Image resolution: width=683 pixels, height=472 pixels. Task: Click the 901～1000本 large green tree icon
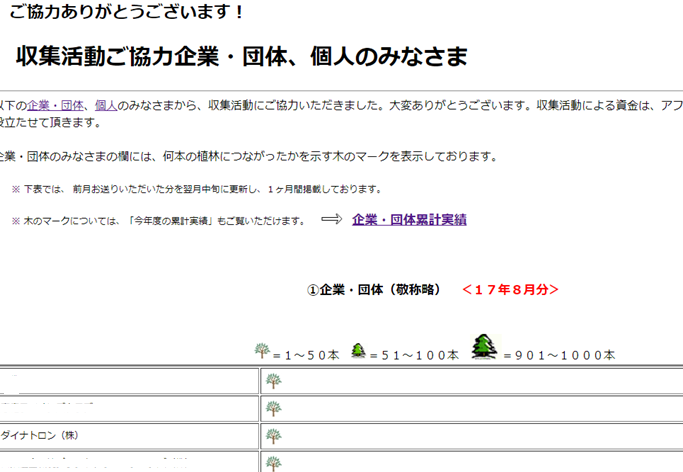click(484, 347)
